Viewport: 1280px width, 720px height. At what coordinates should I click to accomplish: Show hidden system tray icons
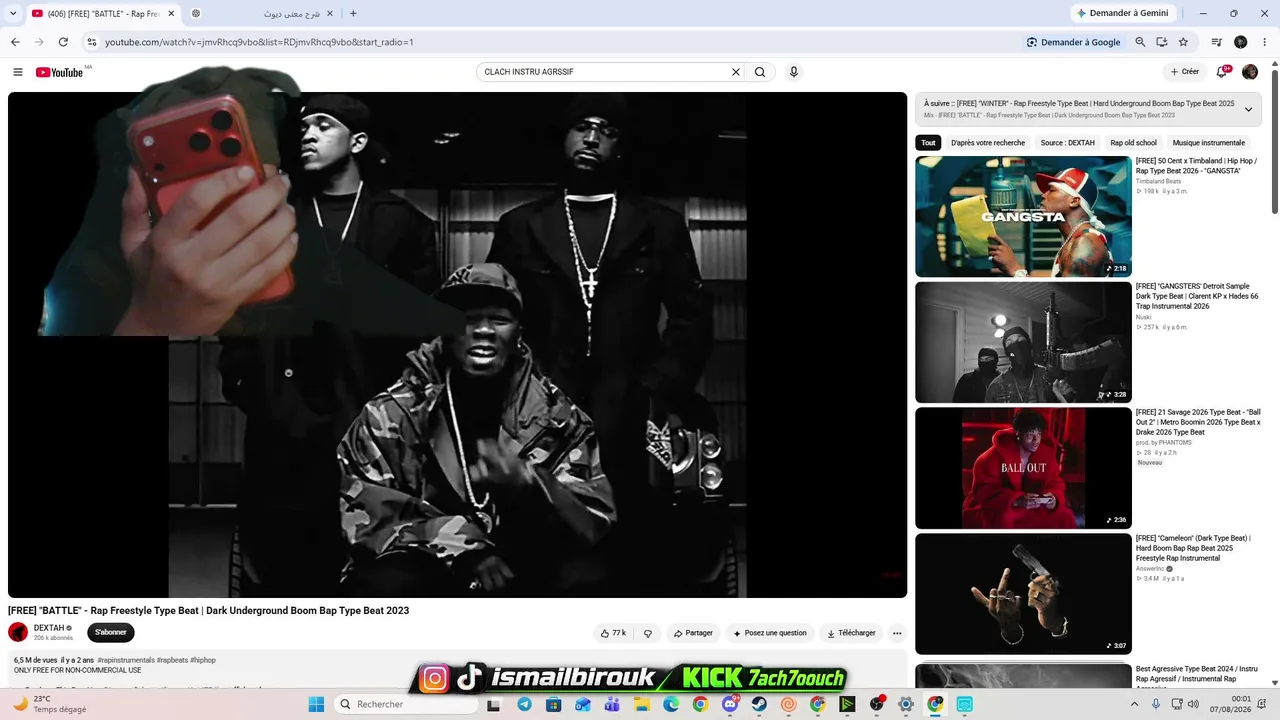pyautogui.click(x=1135, y=704)
